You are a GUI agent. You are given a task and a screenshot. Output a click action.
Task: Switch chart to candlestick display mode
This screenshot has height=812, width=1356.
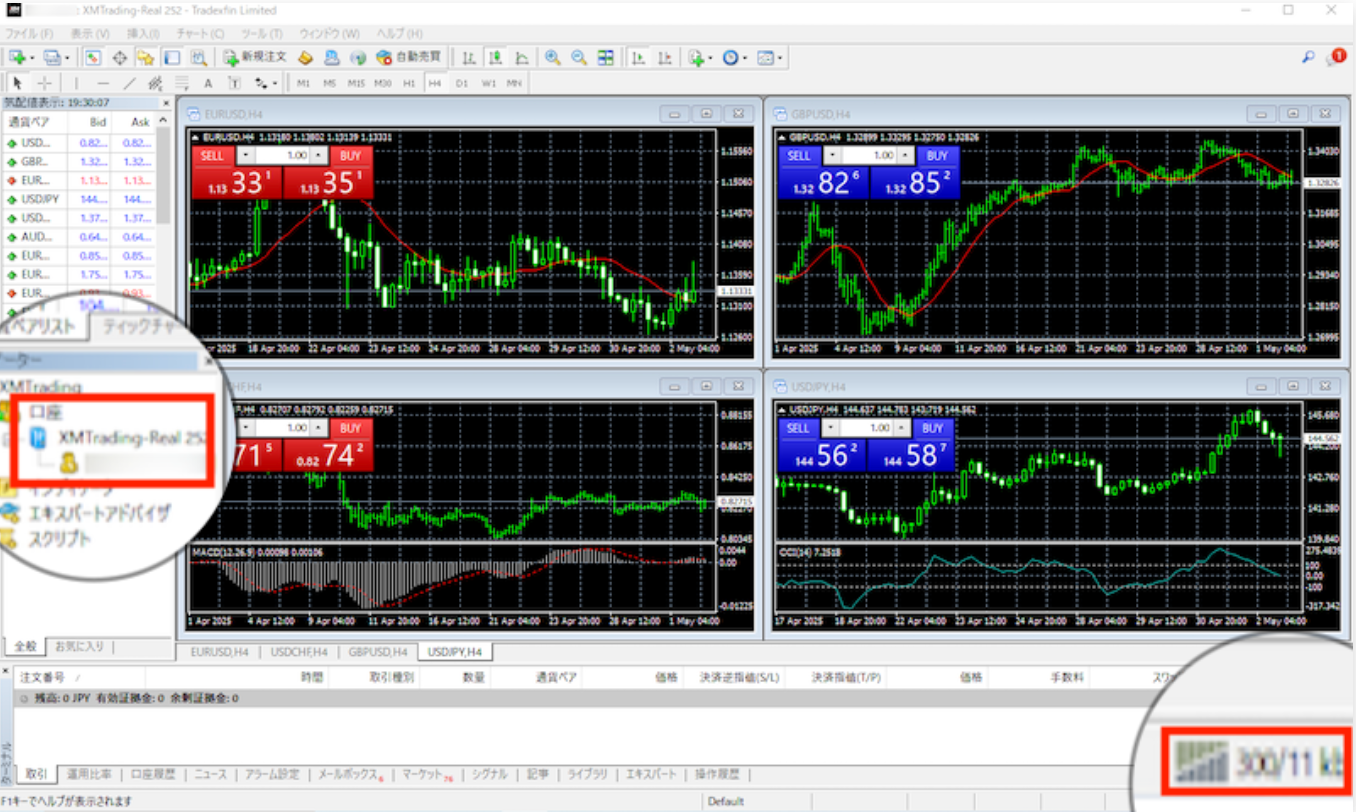[x=495, y=58]
